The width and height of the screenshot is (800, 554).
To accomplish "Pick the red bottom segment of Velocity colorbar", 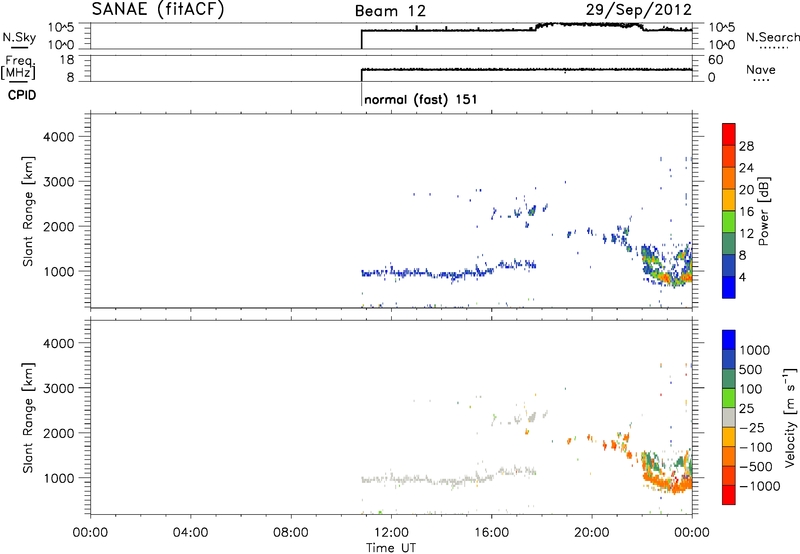I will point(729,495).
